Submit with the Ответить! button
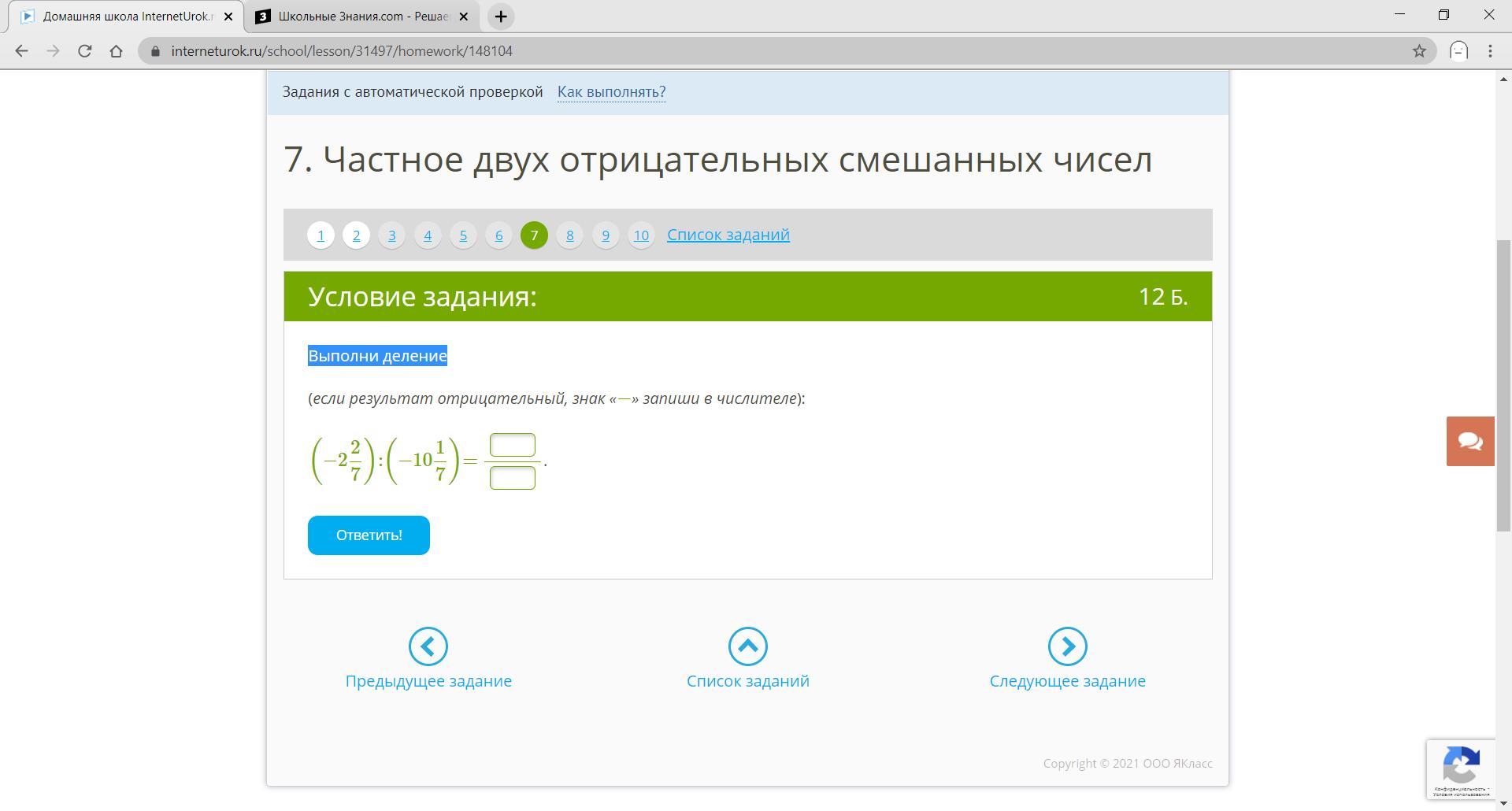This screenshot has height=811, width=1512. point(369,535)
